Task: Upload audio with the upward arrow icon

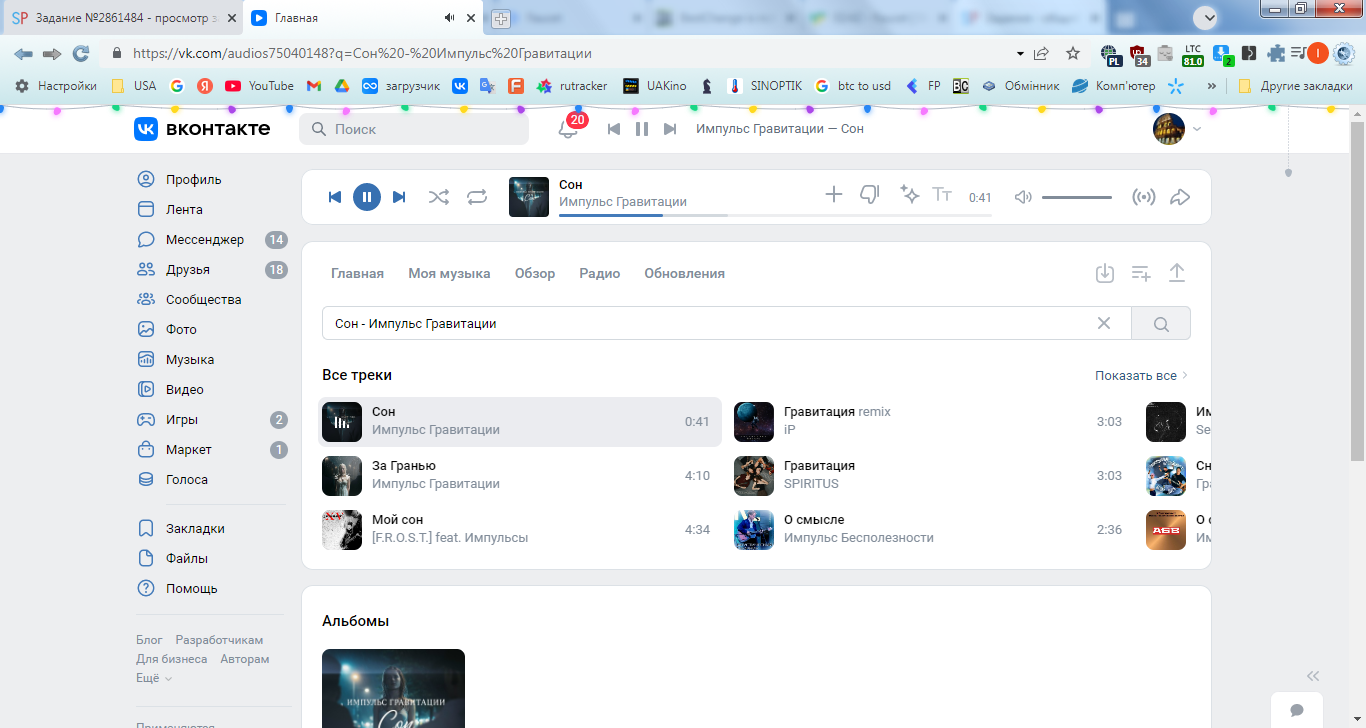Action: click(1177, 273)
